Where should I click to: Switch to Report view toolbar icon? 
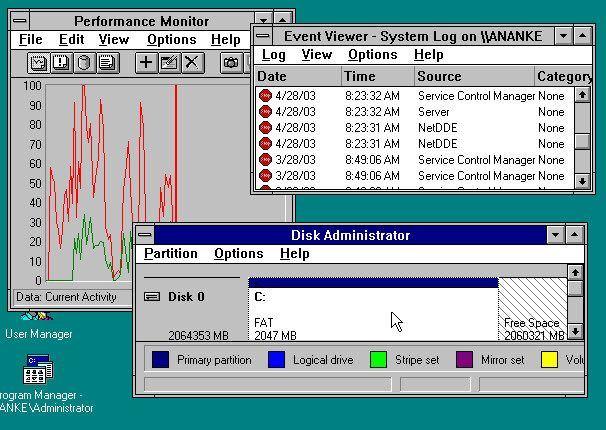pos(107,63)
